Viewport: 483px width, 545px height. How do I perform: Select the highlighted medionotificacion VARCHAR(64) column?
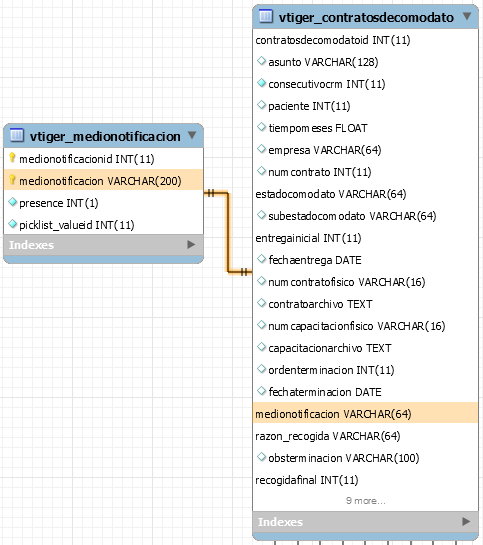coord(366,414)
